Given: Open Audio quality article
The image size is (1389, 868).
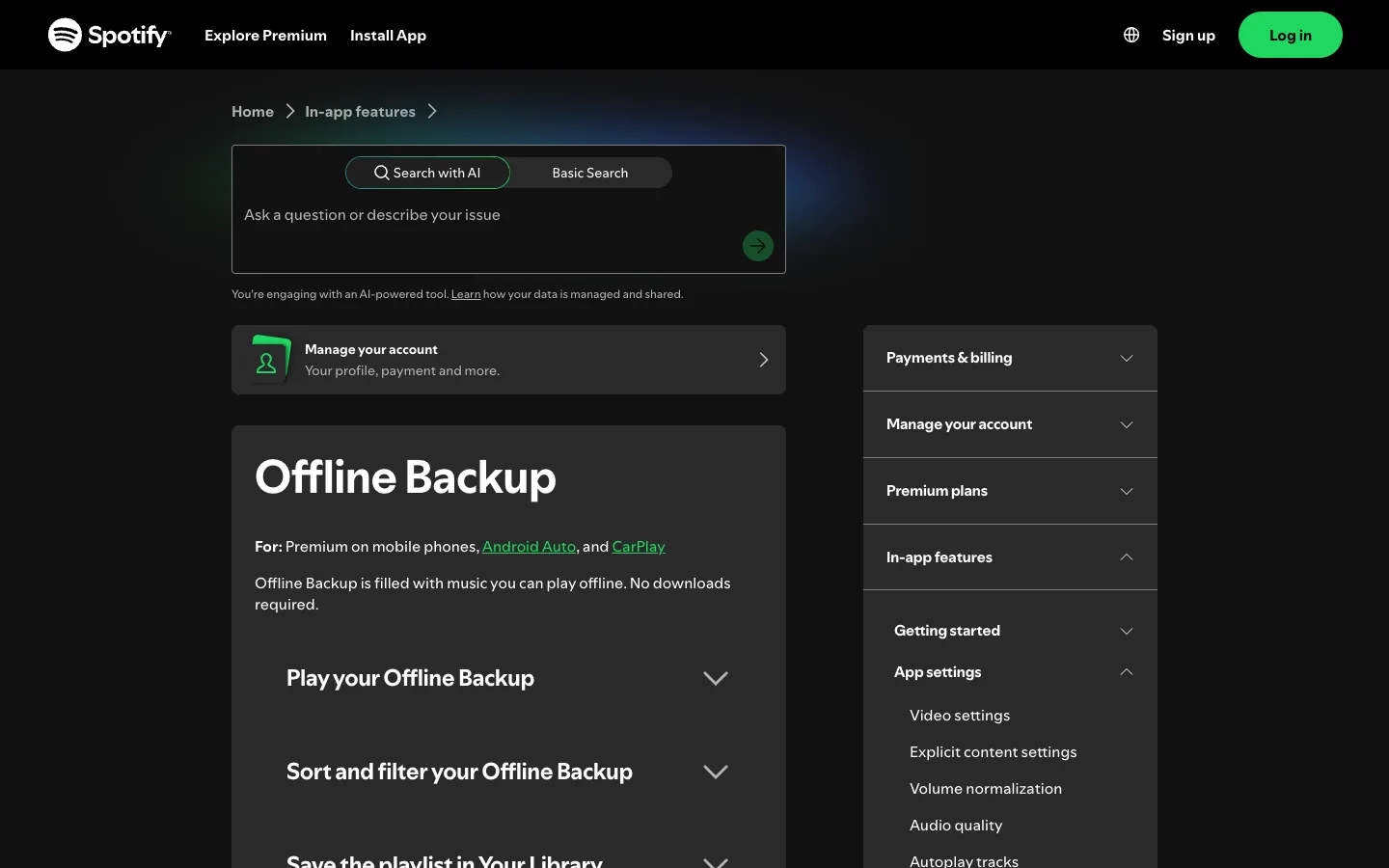Looking at the screenshot, I should tap(956, 825).
